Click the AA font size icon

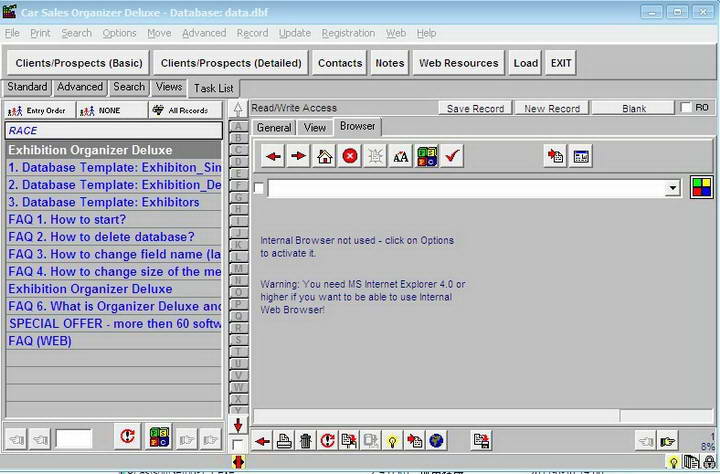coord(400,157)
